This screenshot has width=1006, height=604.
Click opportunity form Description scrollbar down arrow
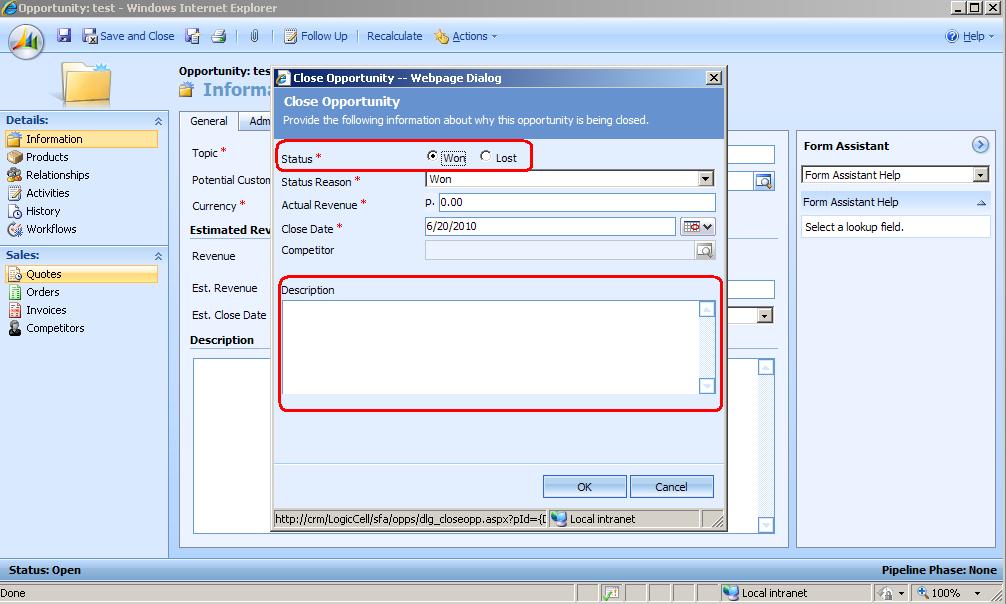point(766,525)
